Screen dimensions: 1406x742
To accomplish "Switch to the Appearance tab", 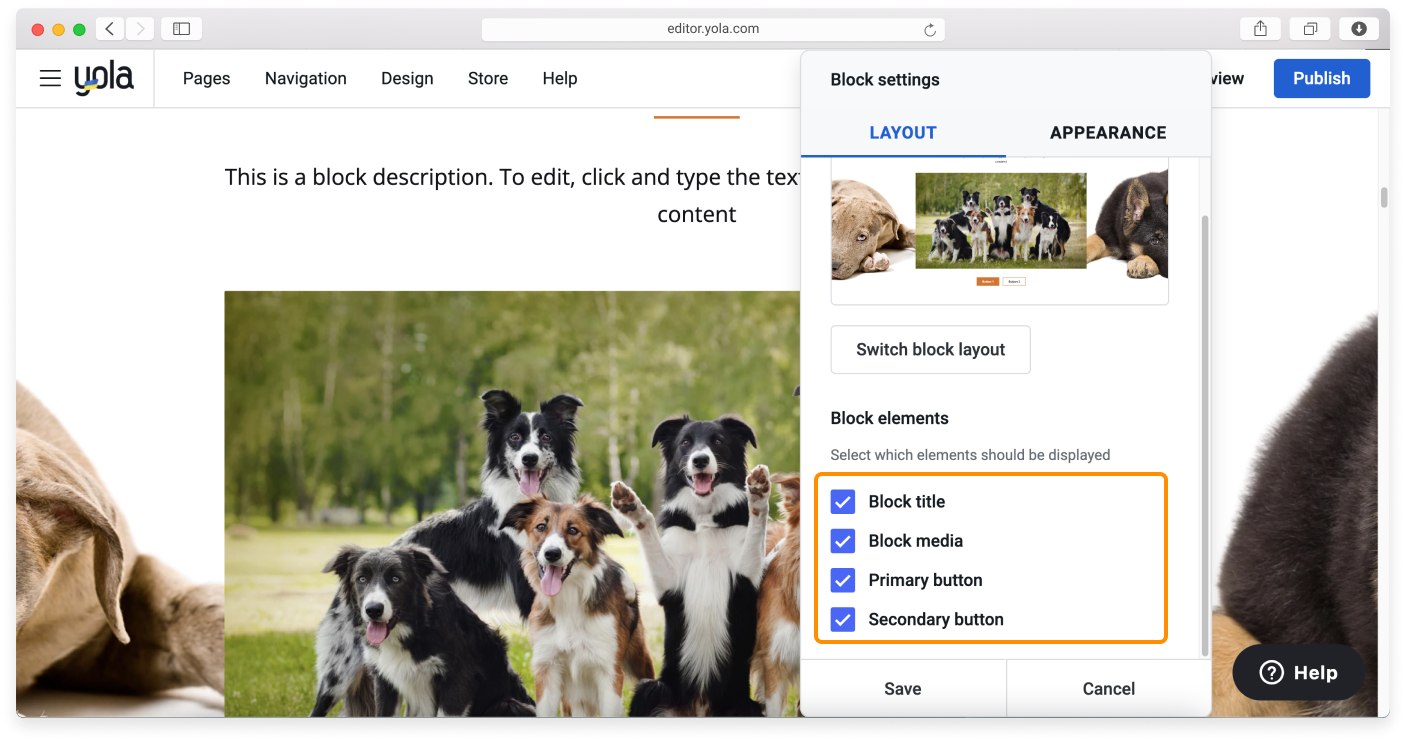I will [x=1107, y=132].
